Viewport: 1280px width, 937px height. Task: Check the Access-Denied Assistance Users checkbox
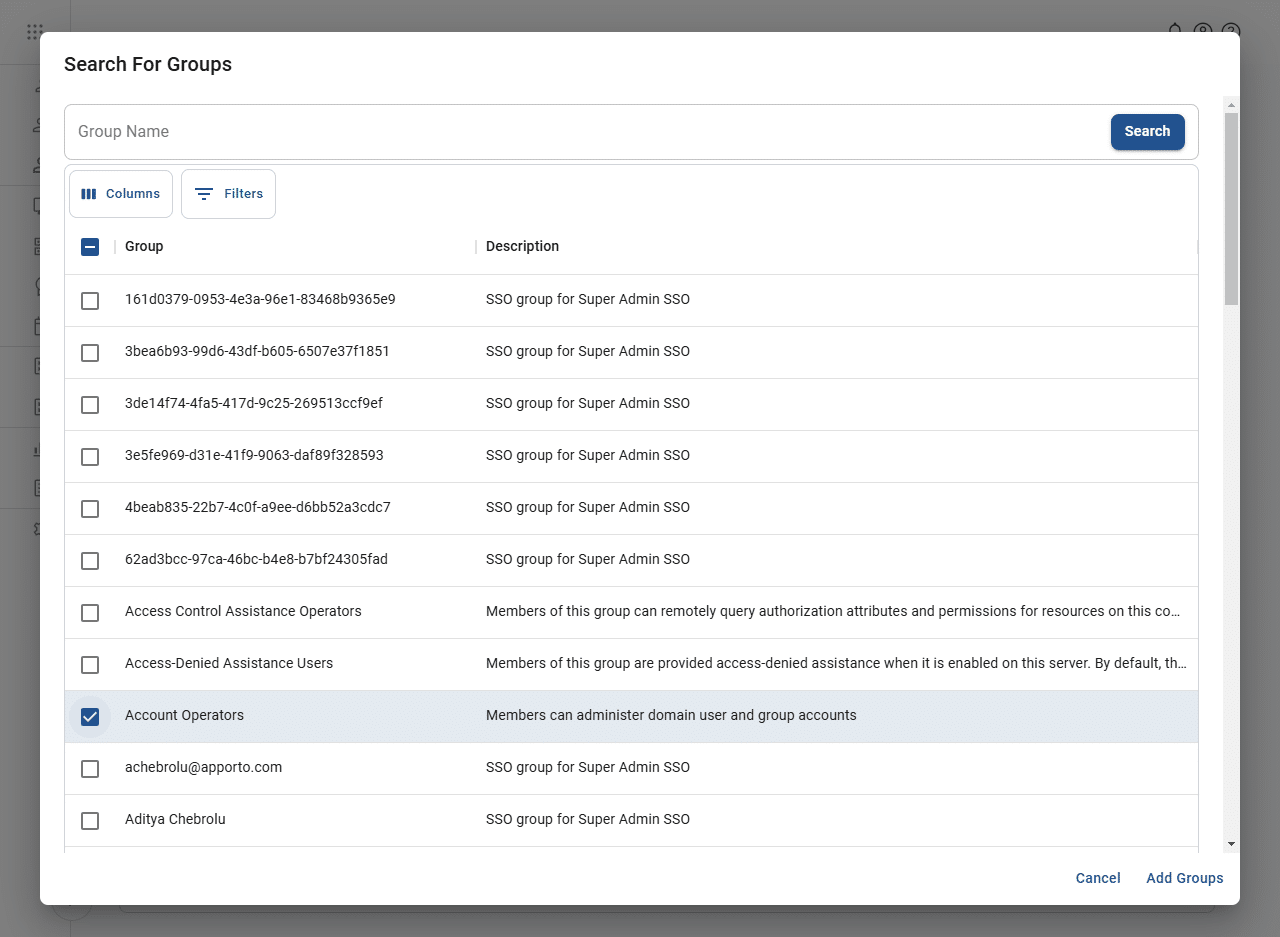pyautogui.click(x=90, y=664)
